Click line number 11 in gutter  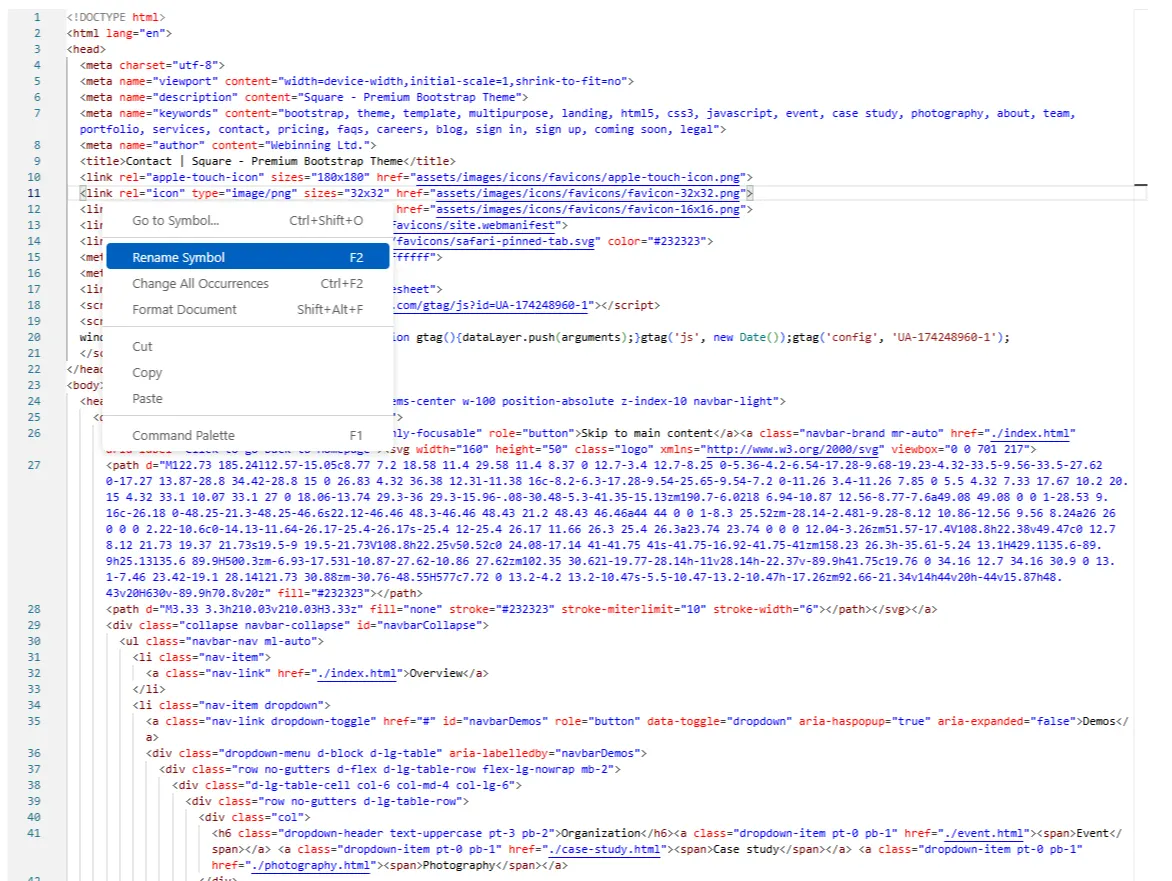pyautogui.click(x=34, y=193)
